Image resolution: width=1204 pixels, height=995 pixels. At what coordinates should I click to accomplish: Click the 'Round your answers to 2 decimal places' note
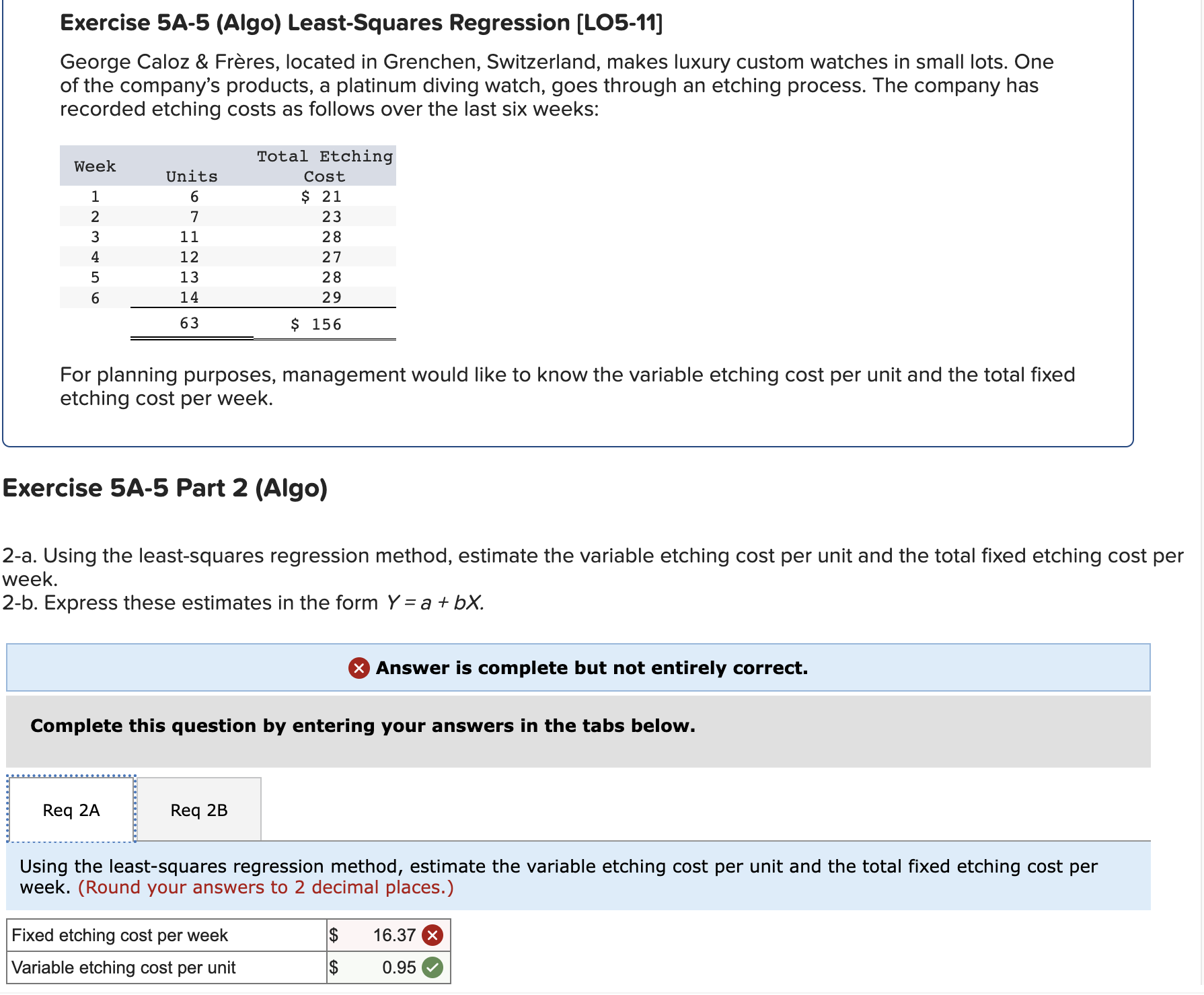pyautogui.click(x=266, y=887)
